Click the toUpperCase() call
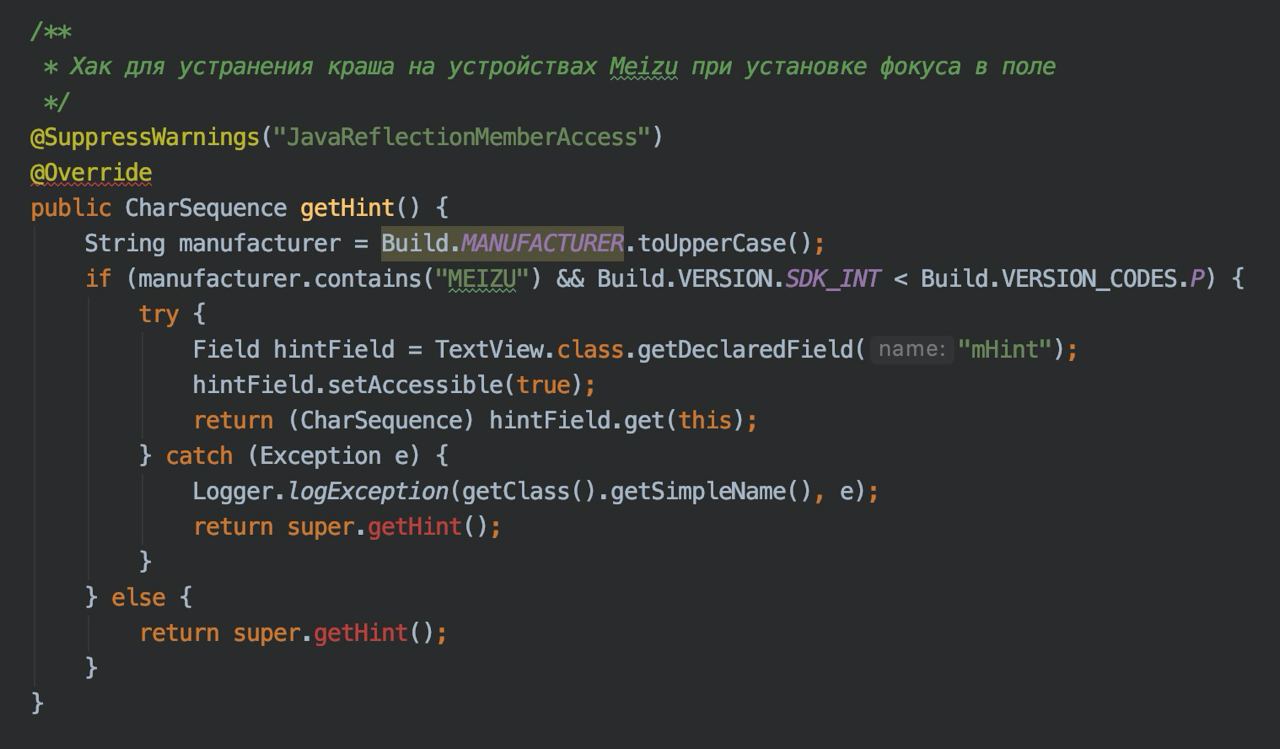The image size is (1280, 749). (x=726, y=243)
